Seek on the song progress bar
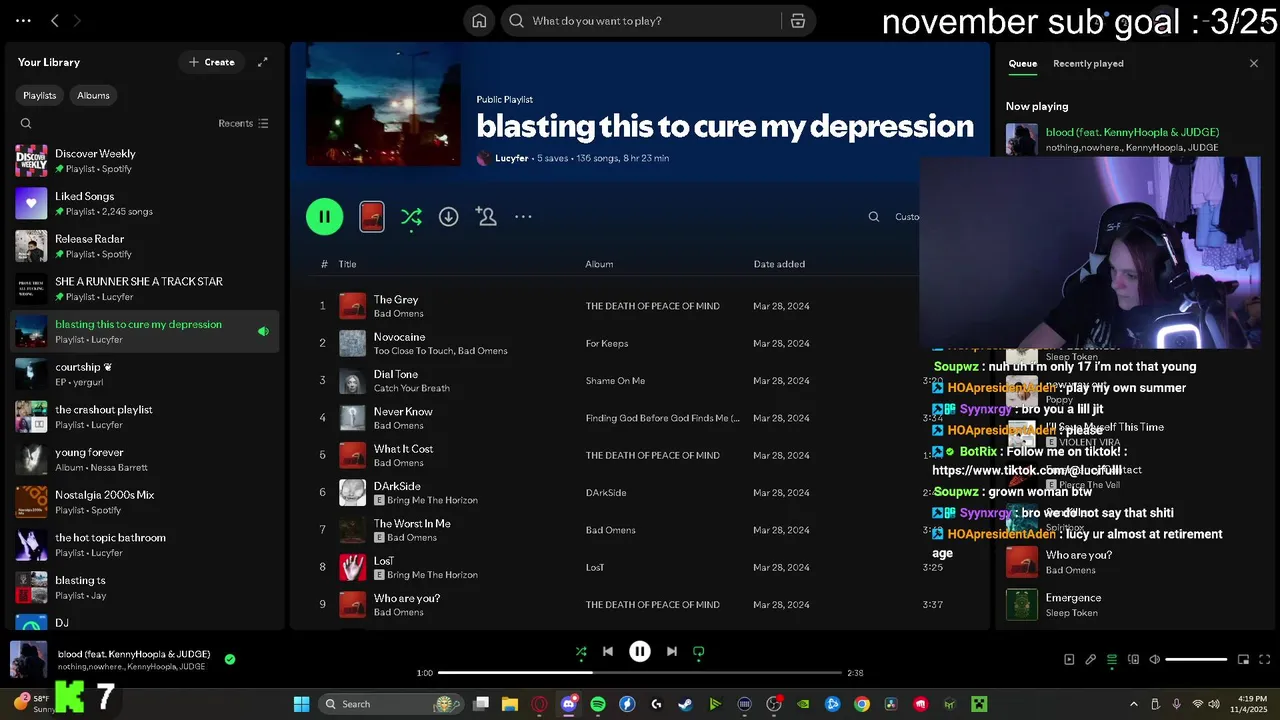 point(640,673)
